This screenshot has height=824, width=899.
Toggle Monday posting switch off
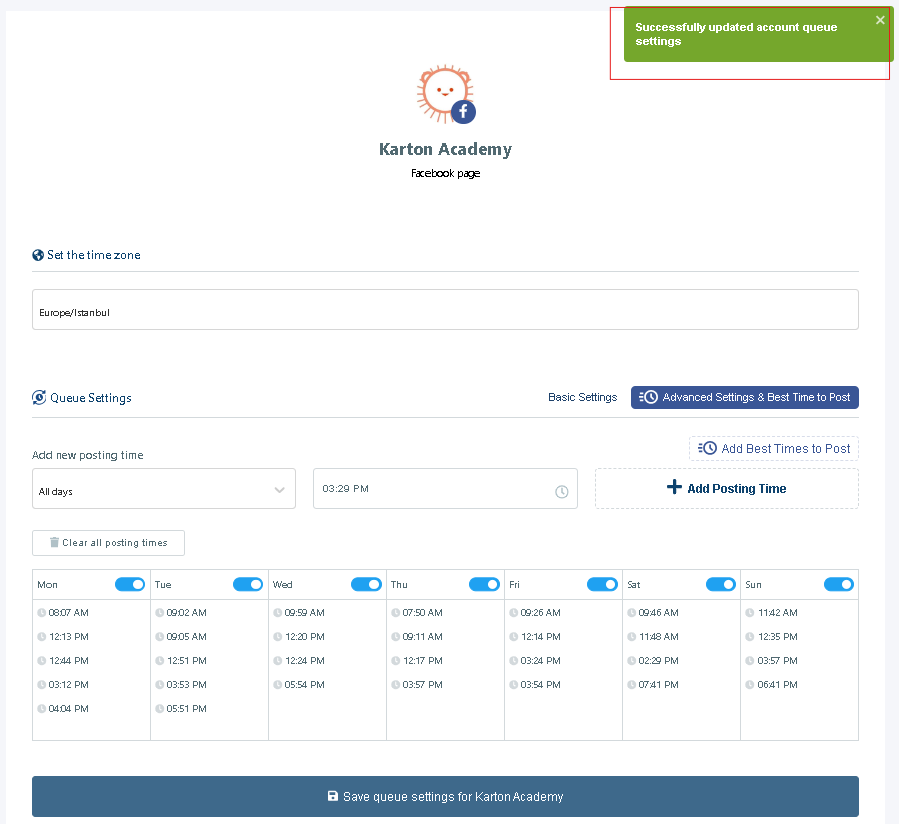click(130, 584)
